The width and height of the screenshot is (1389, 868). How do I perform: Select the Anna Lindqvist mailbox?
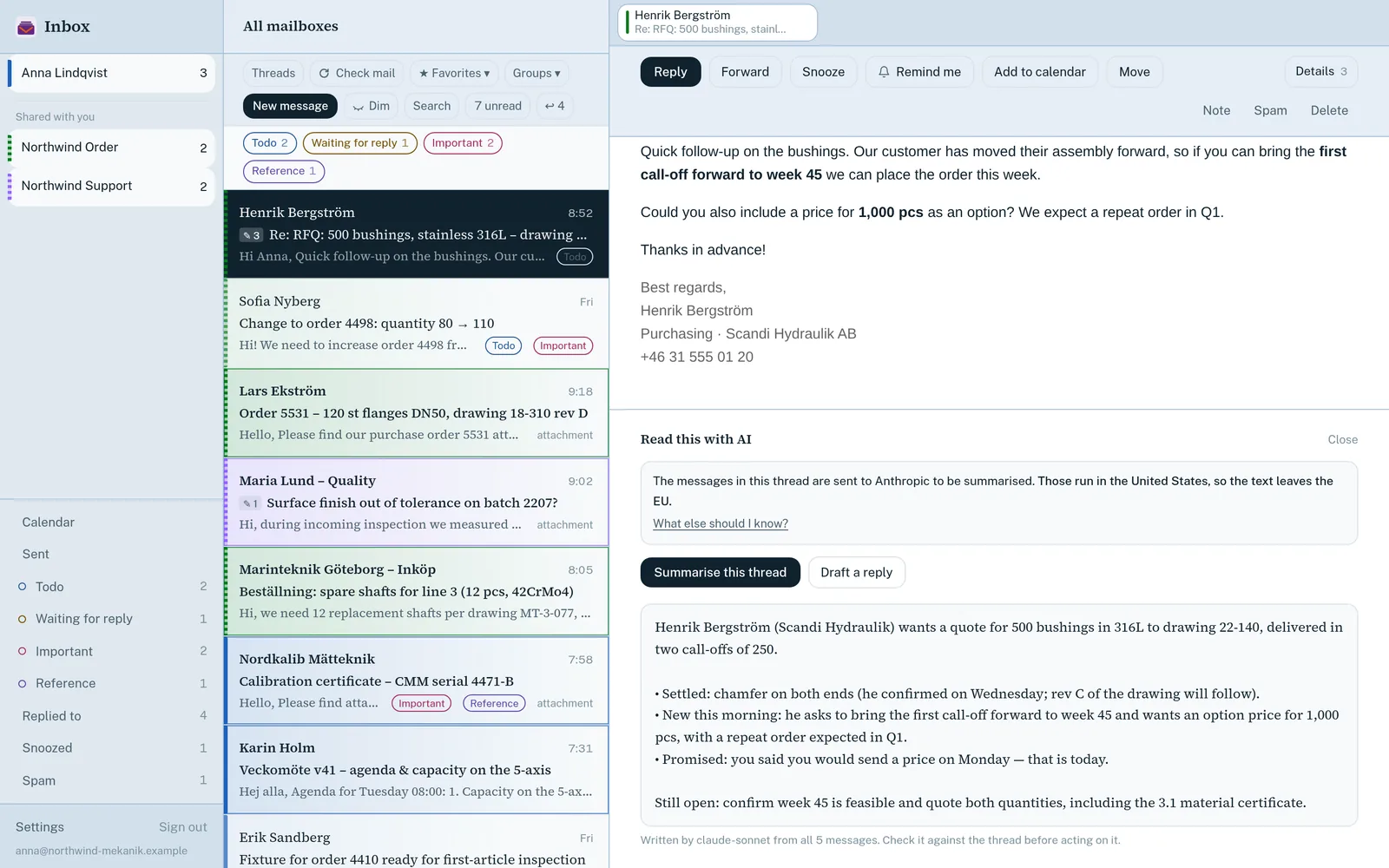coord(111,73)
